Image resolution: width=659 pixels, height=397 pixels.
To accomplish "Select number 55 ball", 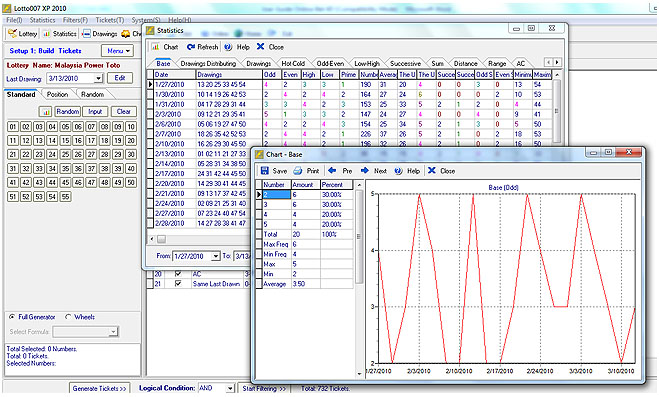I will pyautogui.click(x=65, y=197).
